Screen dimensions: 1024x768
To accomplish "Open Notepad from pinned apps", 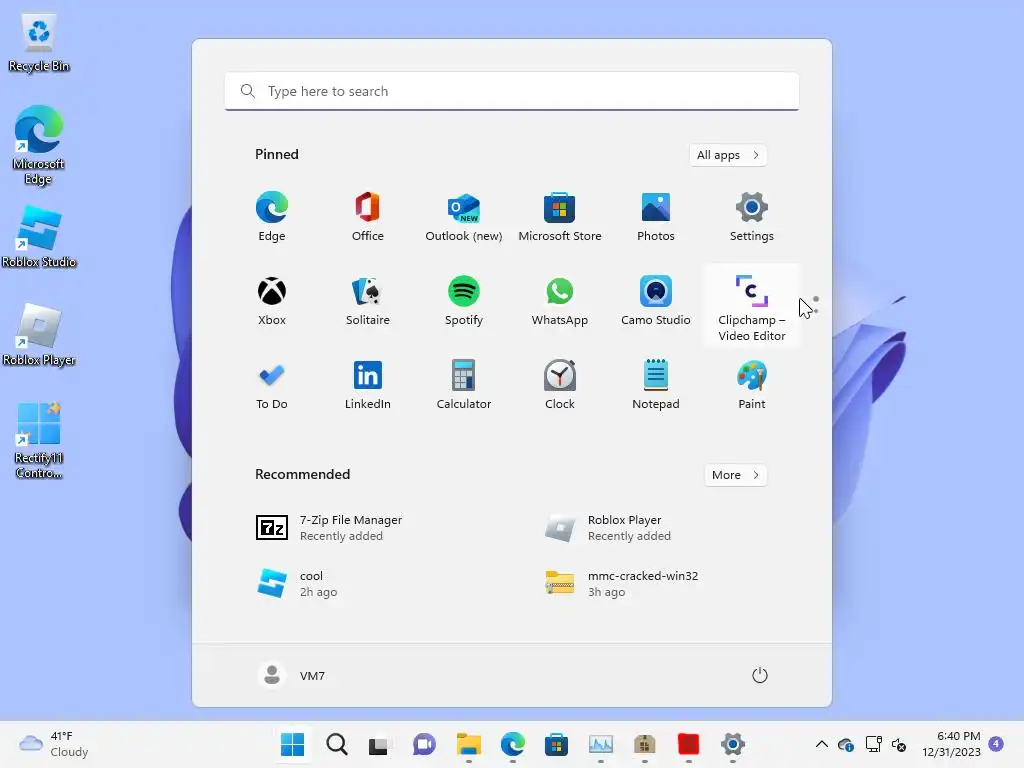I will (656, 385).
